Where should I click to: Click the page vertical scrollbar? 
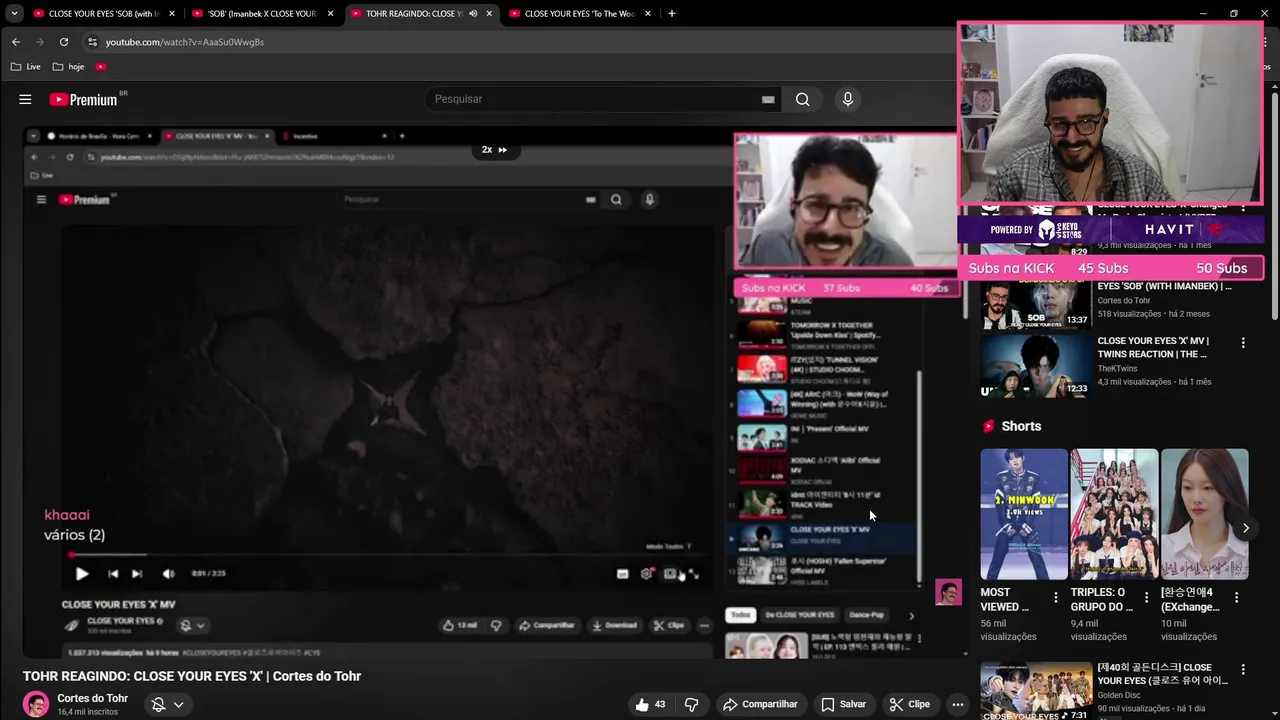[x=1274, y=205]
